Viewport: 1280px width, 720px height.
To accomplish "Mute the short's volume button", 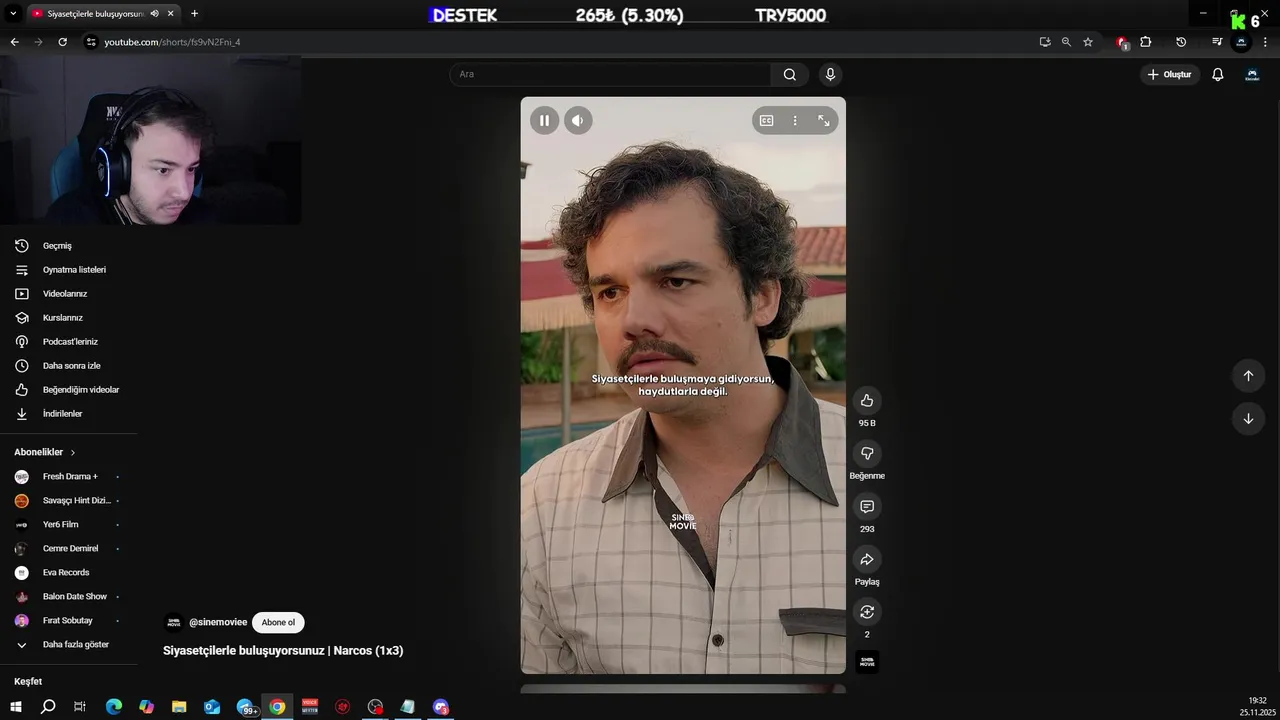I will (578, 121).
